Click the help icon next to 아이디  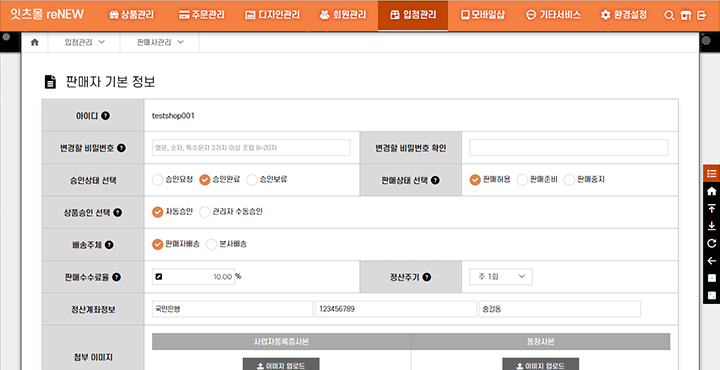[x=106, y=116]
